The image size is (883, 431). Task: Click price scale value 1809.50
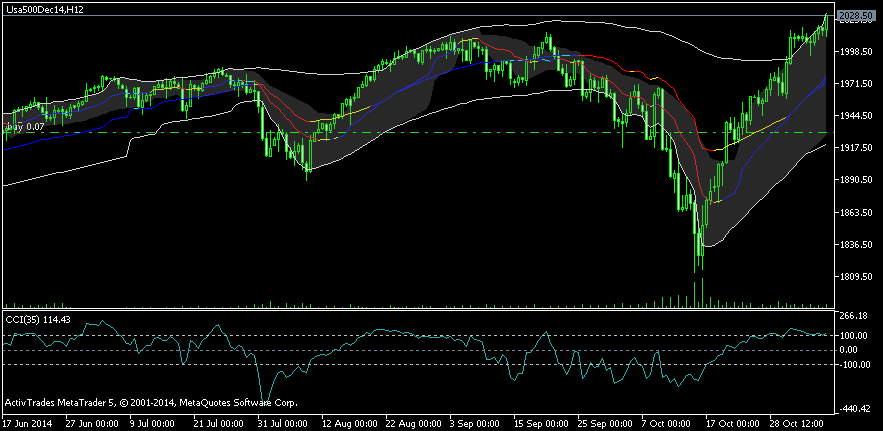coord(855,277)
